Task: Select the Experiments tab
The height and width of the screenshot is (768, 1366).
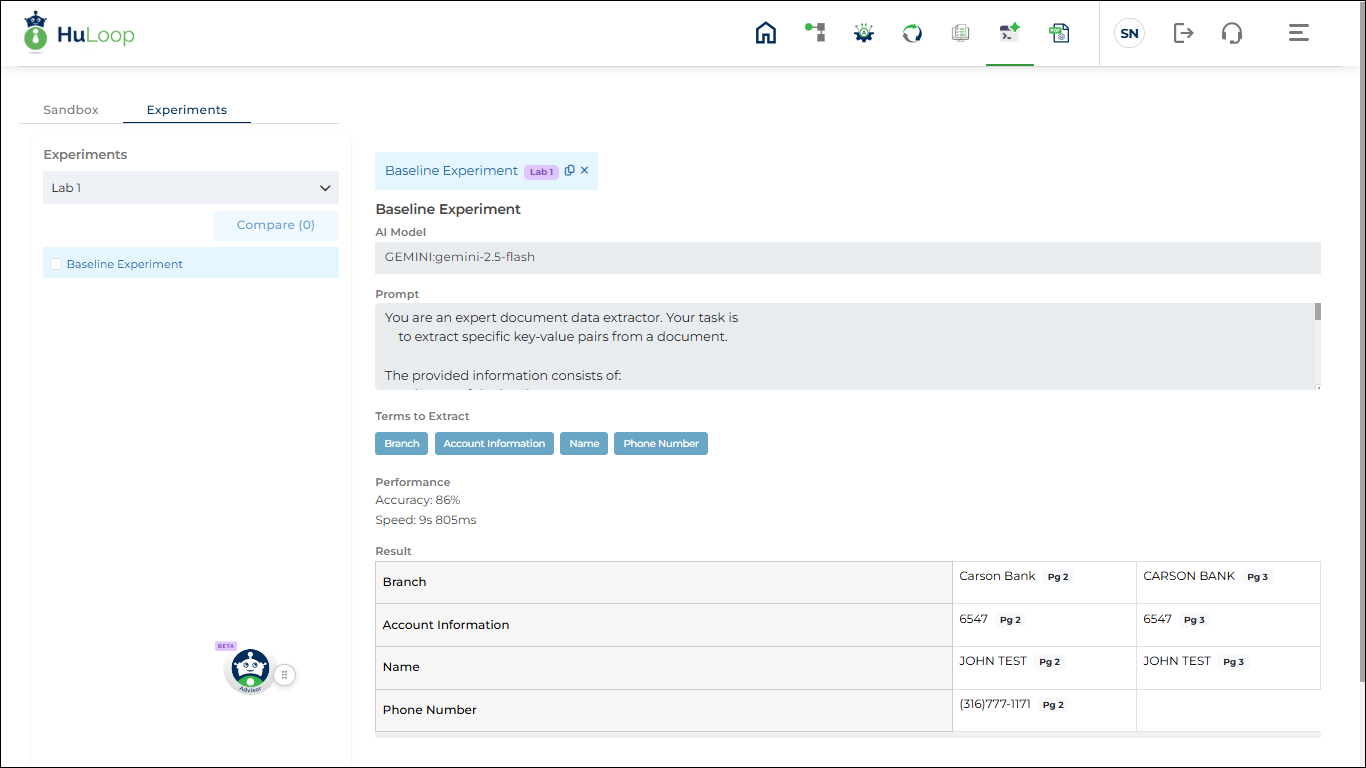Action: pyautogui.click(x=187, y=110)
